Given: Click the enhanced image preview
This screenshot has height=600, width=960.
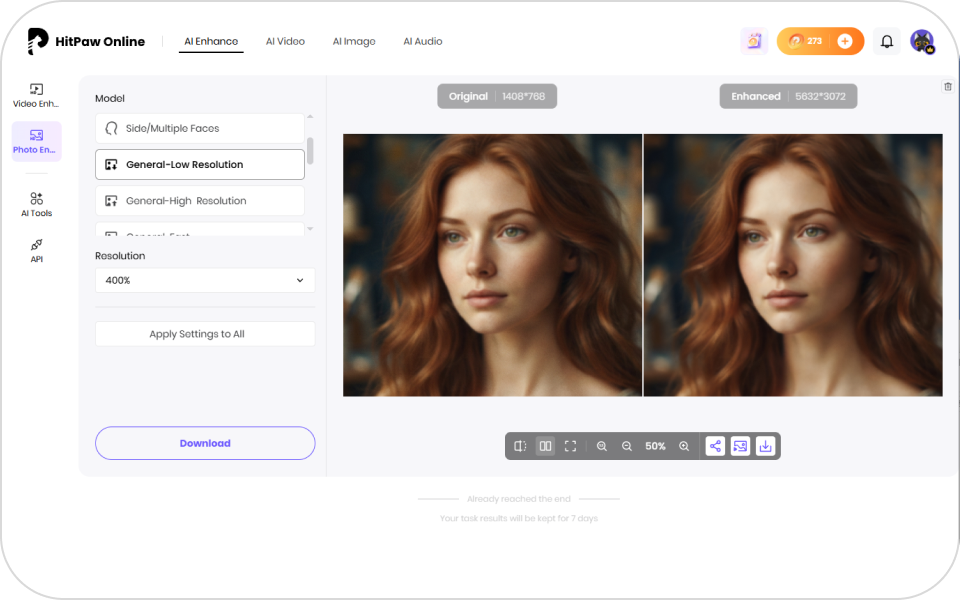Looking at the screenshot, I should (793, 265).
